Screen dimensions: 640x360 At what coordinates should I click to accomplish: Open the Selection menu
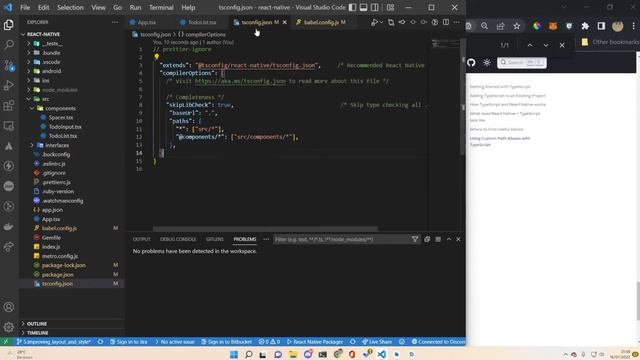[70, 7]
